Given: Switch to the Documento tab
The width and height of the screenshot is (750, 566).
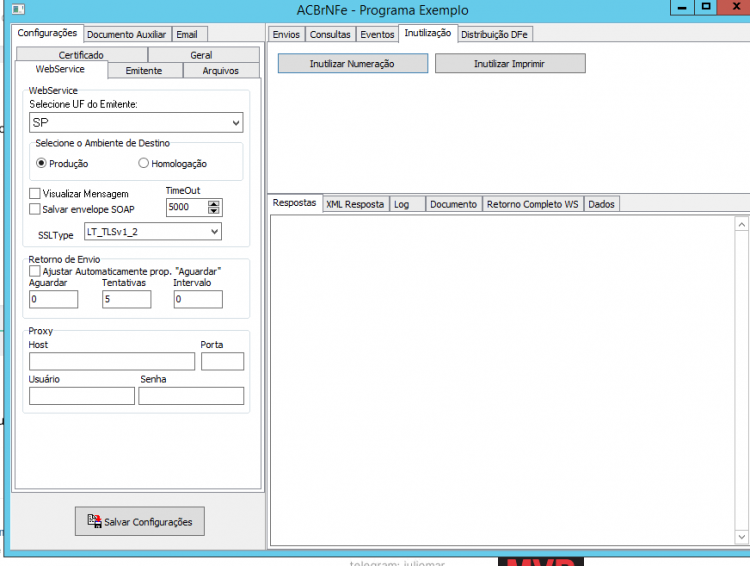Looking at the screenshot, I should [x=453, y=204].
